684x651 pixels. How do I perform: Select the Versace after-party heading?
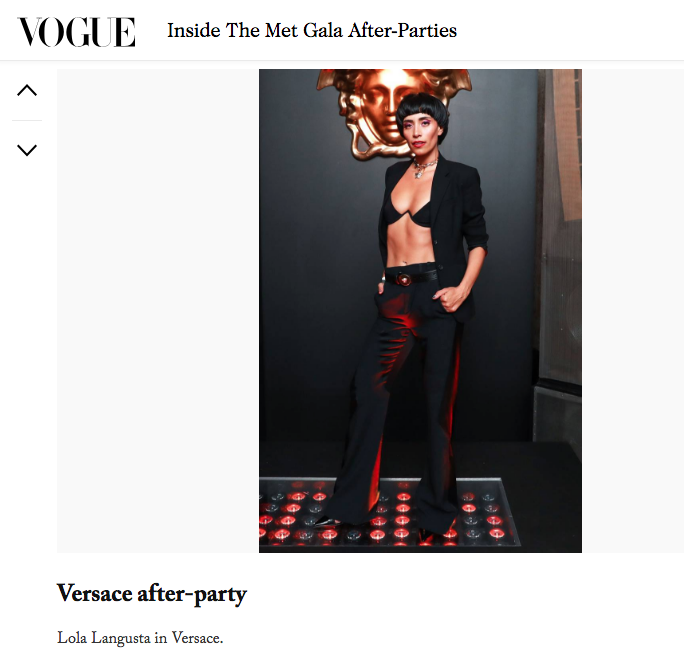click(152, 593)
